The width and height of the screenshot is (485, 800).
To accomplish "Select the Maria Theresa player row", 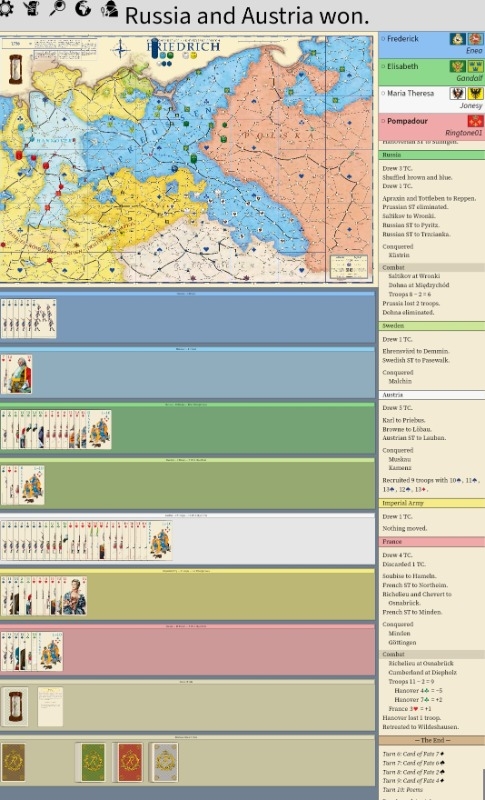I will [431, 99].
